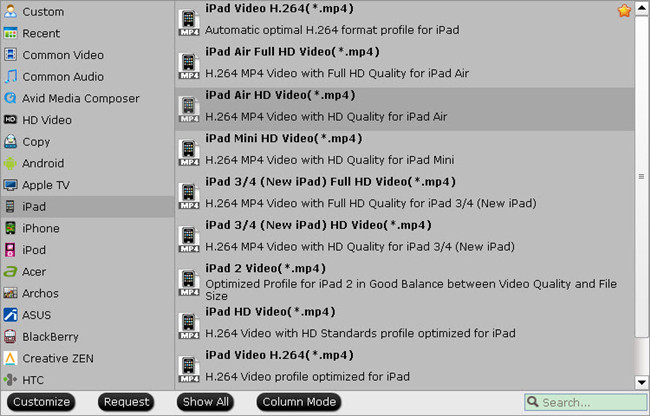Select the Android category label

coord(43,163)
